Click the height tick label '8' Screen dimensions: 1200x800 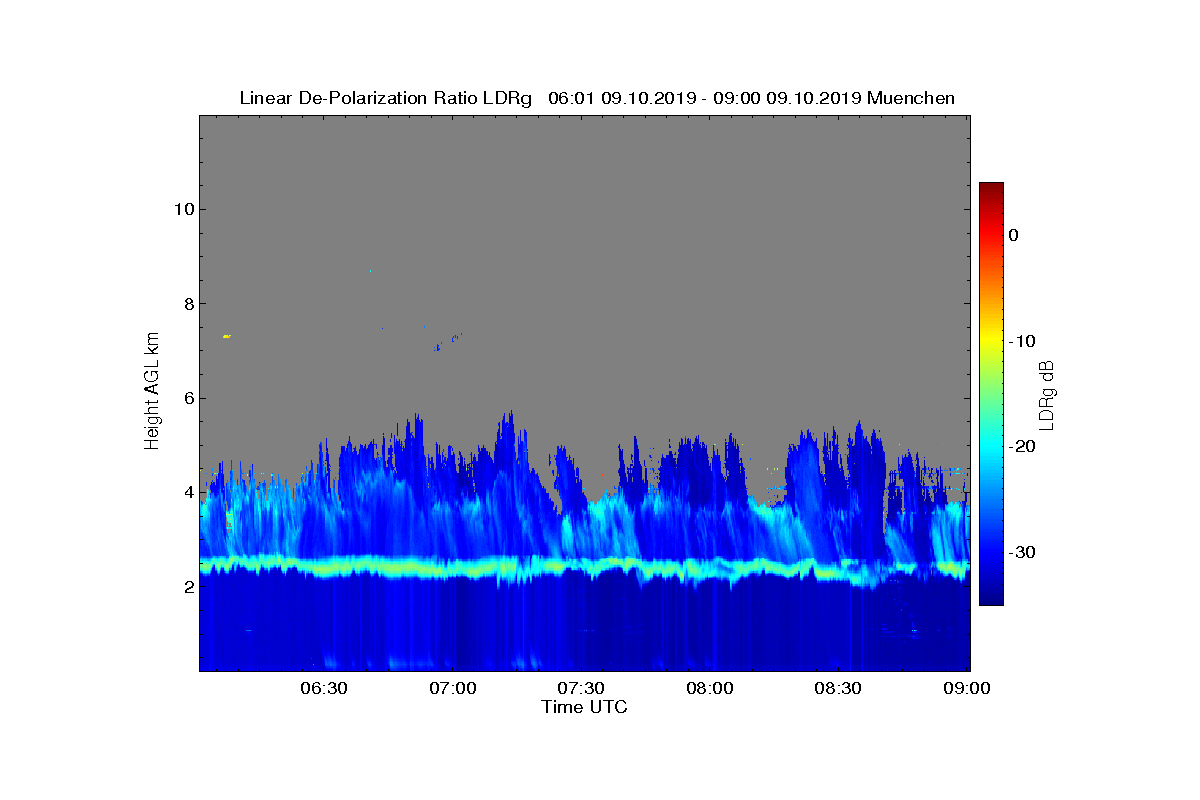pos(188,304)
